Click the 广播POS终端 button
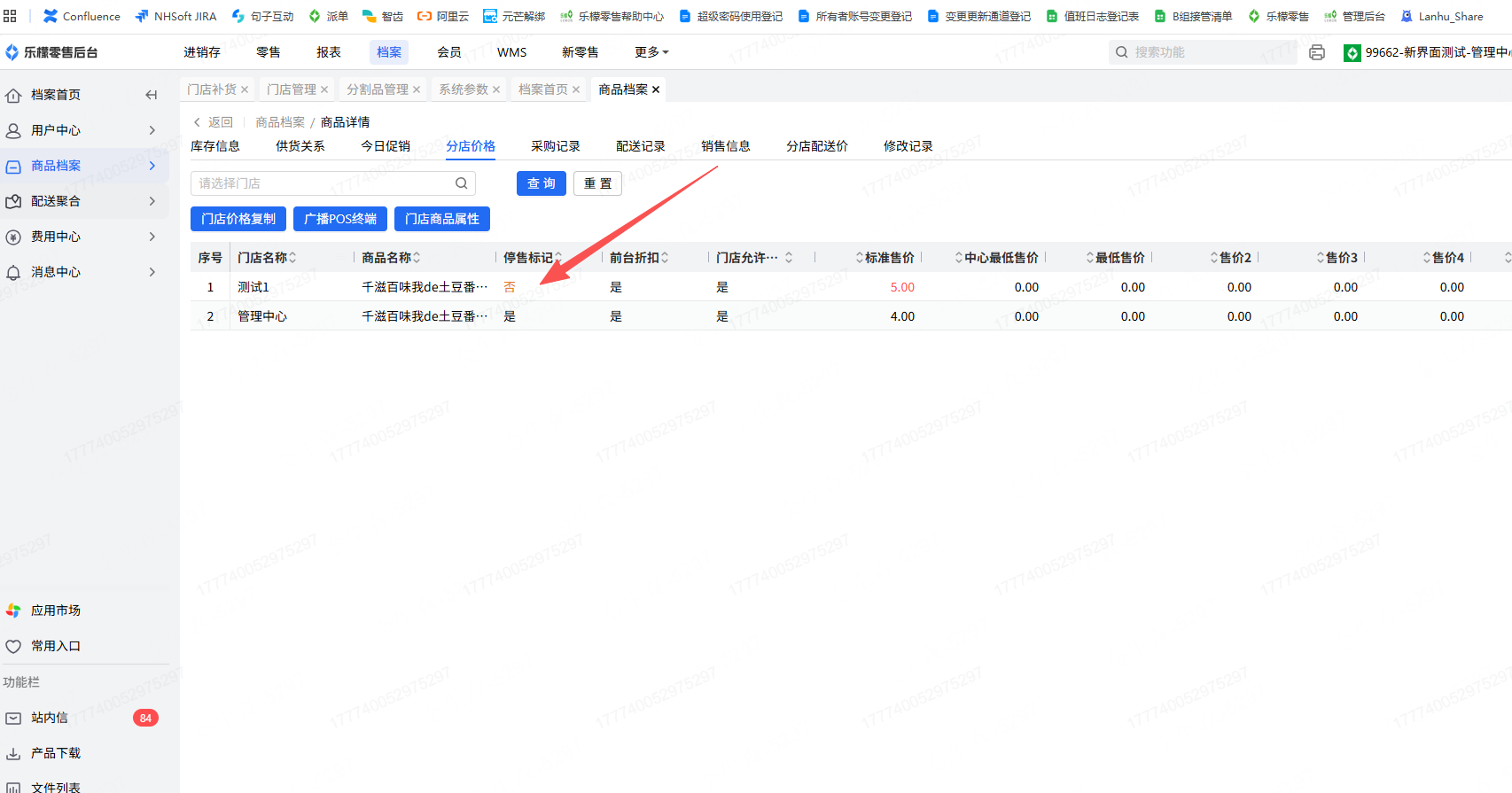 pos(340,219)
